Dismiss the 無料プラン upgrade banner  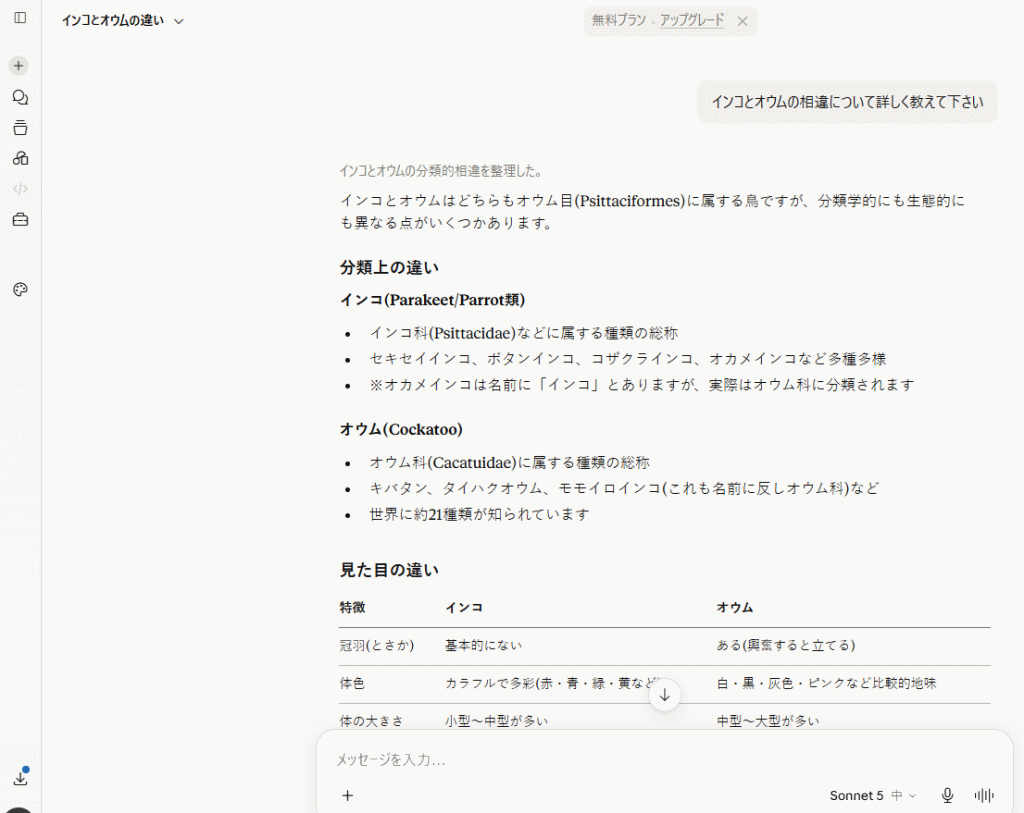743,21
